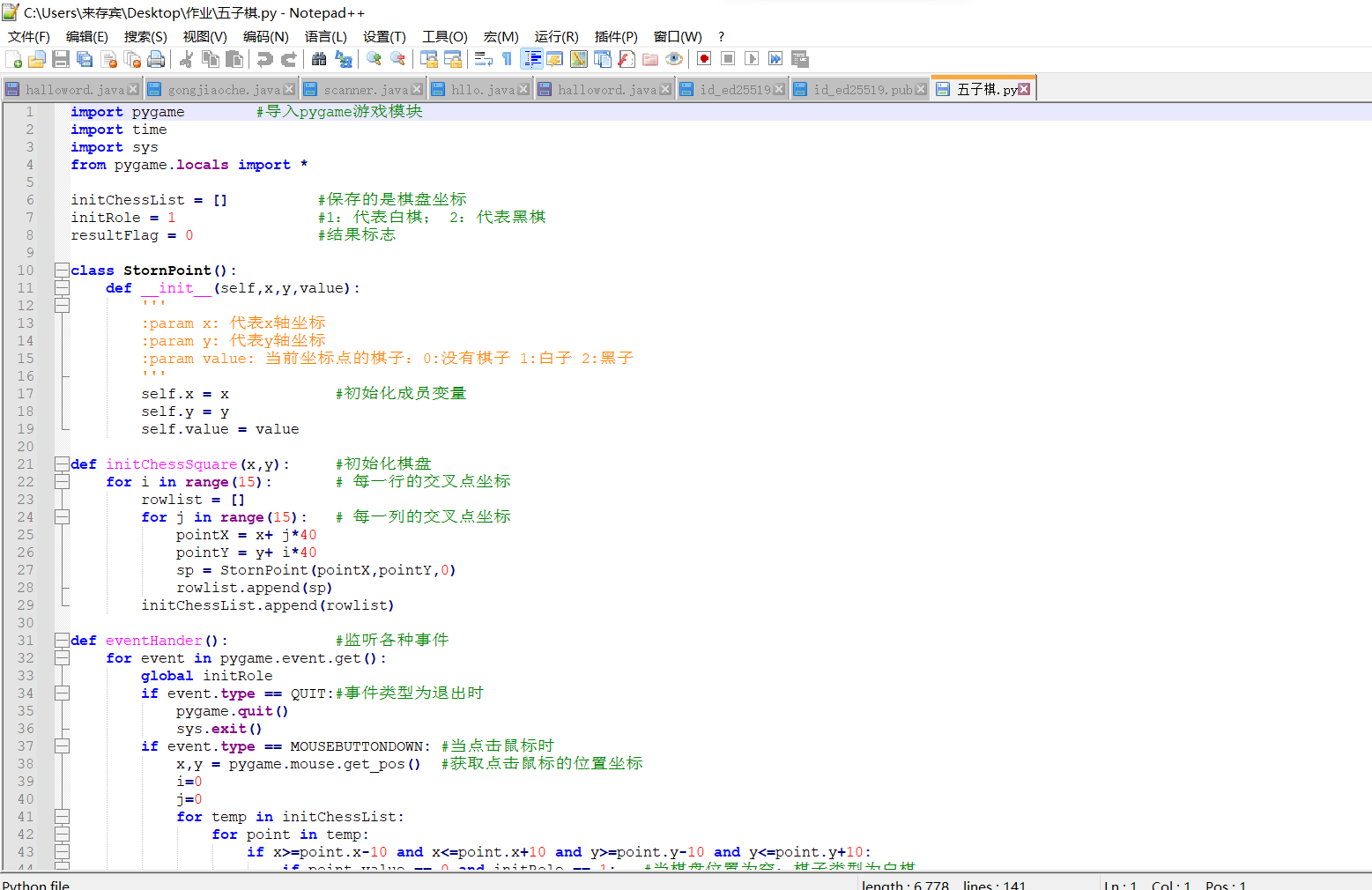Click the Open file folder icon
The height and width of the screenshot is (890, 1372).
(x=37, y=59)
